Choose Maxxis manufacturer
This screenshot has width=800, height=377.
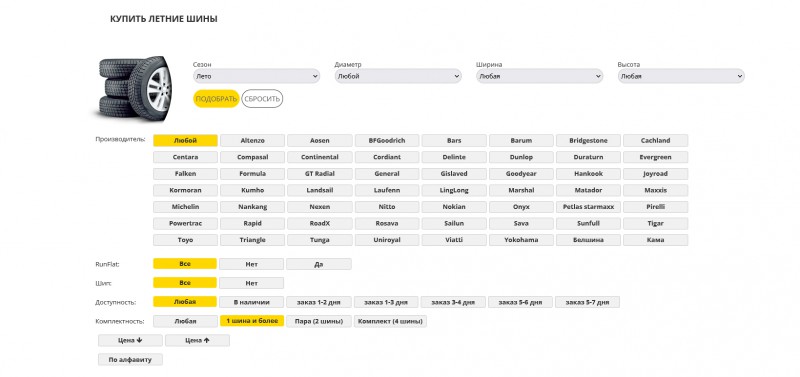[x=656, y=190]
